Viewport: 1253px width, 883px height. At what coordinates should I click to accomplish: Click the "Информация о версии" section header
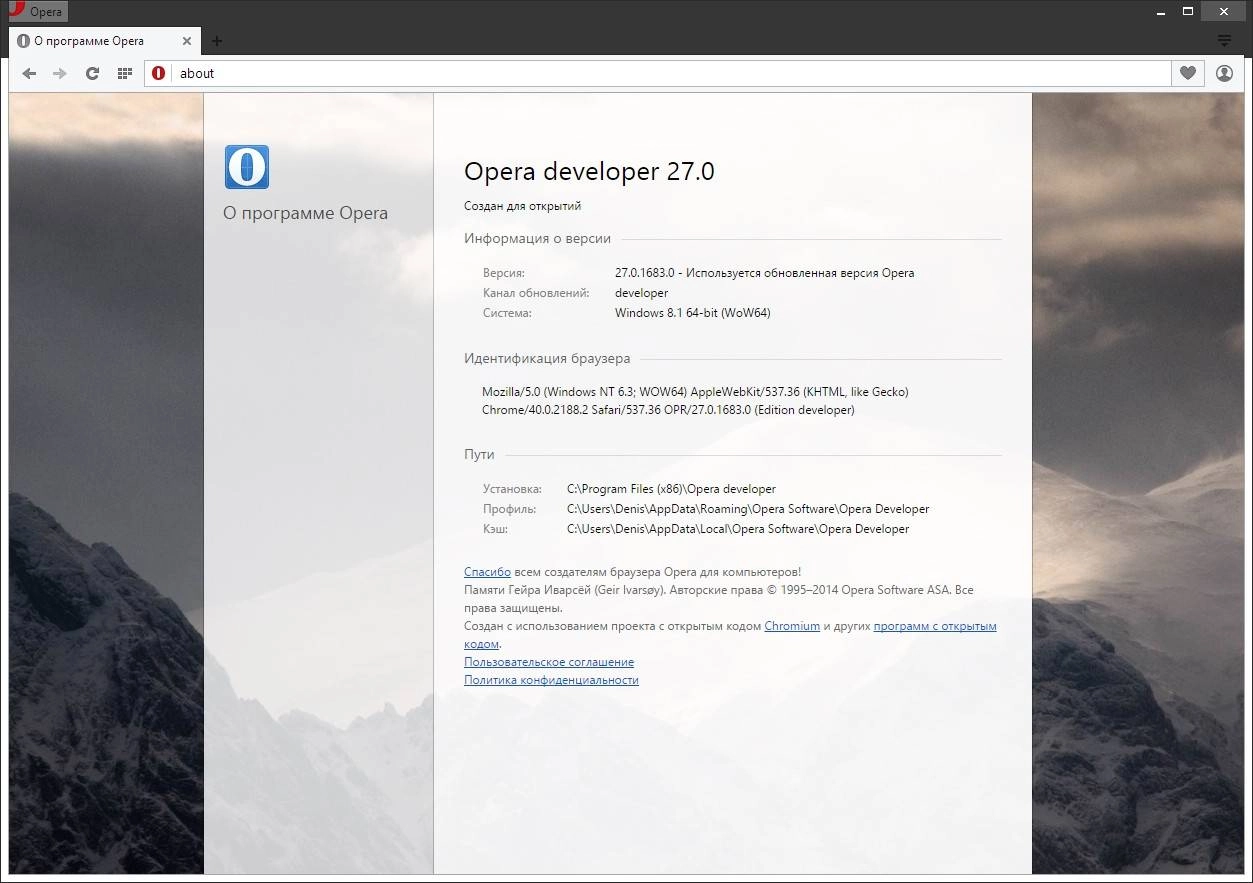pyautogui.click(x=537, y=239)
